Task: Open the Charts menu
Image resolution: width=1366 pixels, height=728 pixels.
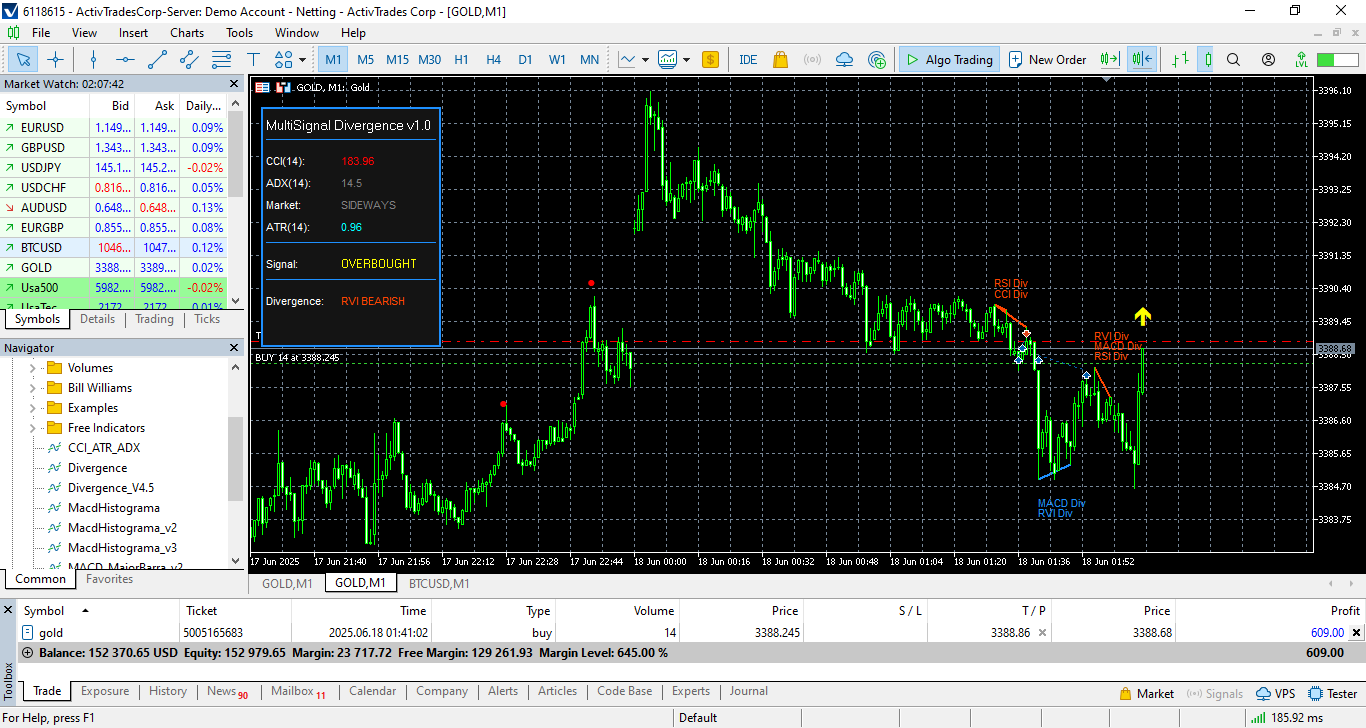Action: coord(187,32)
